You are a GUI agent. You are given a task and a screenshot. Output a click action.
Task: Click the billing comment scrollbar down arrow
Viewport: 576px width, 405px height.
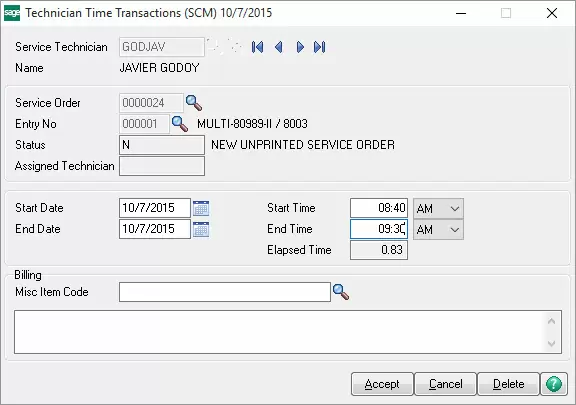point(551,344)
